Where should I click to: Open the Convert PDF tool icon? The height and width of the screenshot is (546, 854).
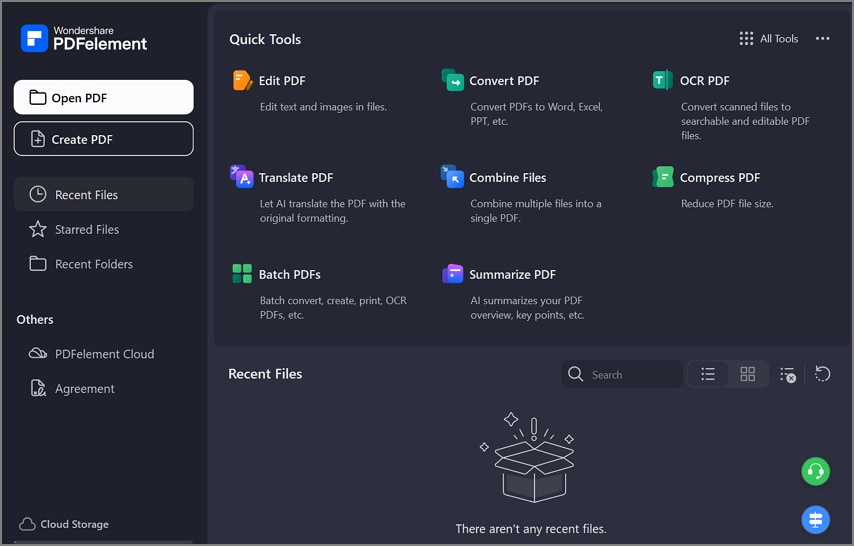(453, 80)
